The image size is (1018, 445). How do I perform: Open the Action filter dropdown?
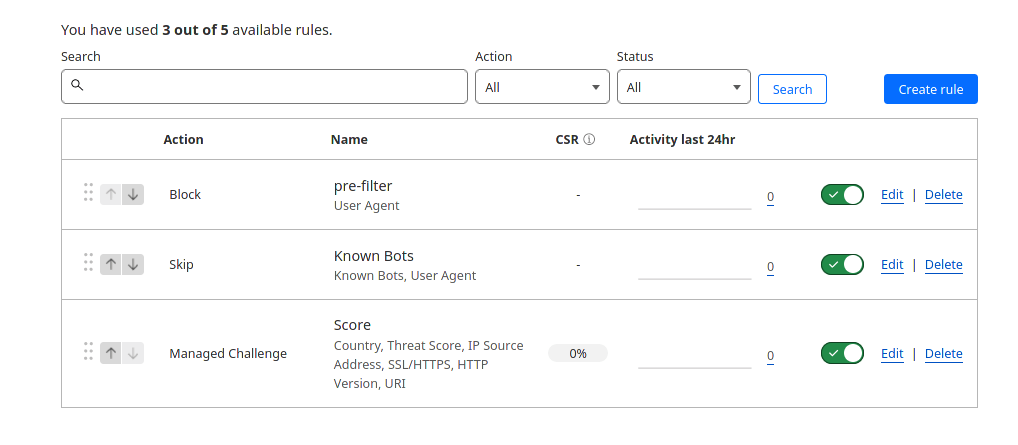click(x=542, y=87)
